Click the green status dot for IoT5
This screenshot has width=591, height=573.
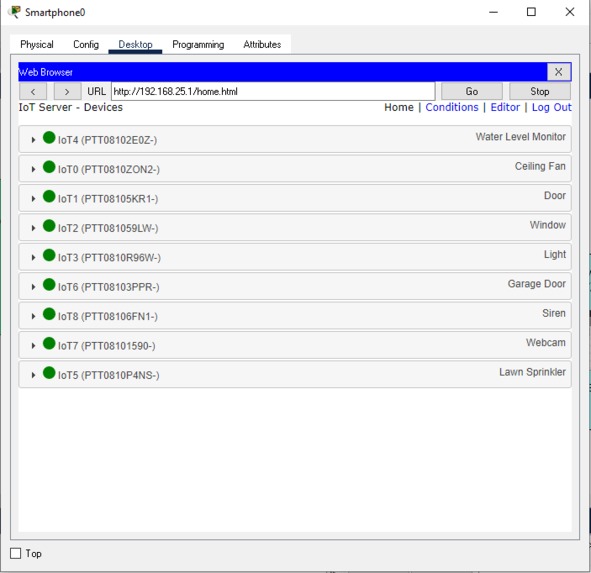(49, 373)
